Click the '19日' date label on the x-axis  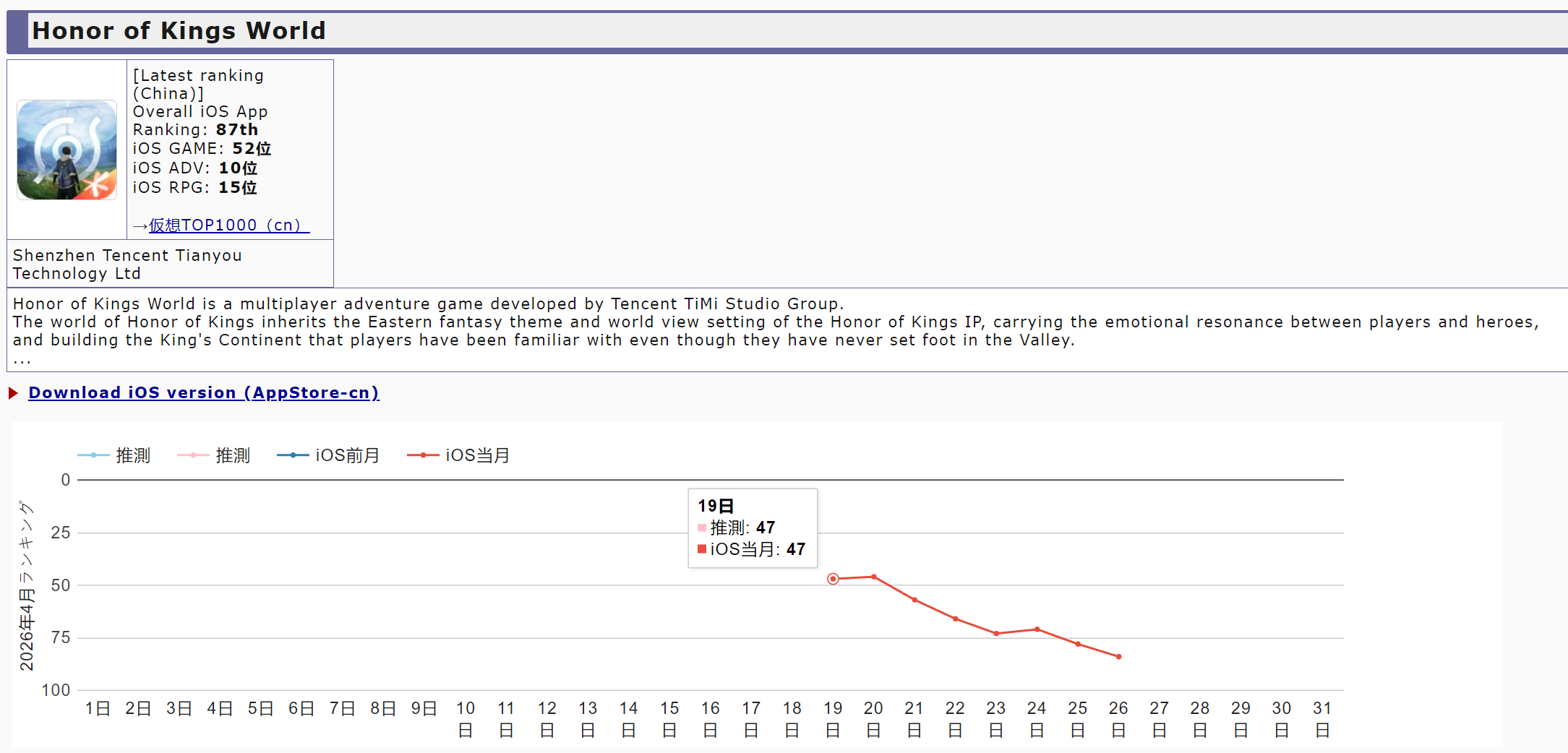(833, 719)
